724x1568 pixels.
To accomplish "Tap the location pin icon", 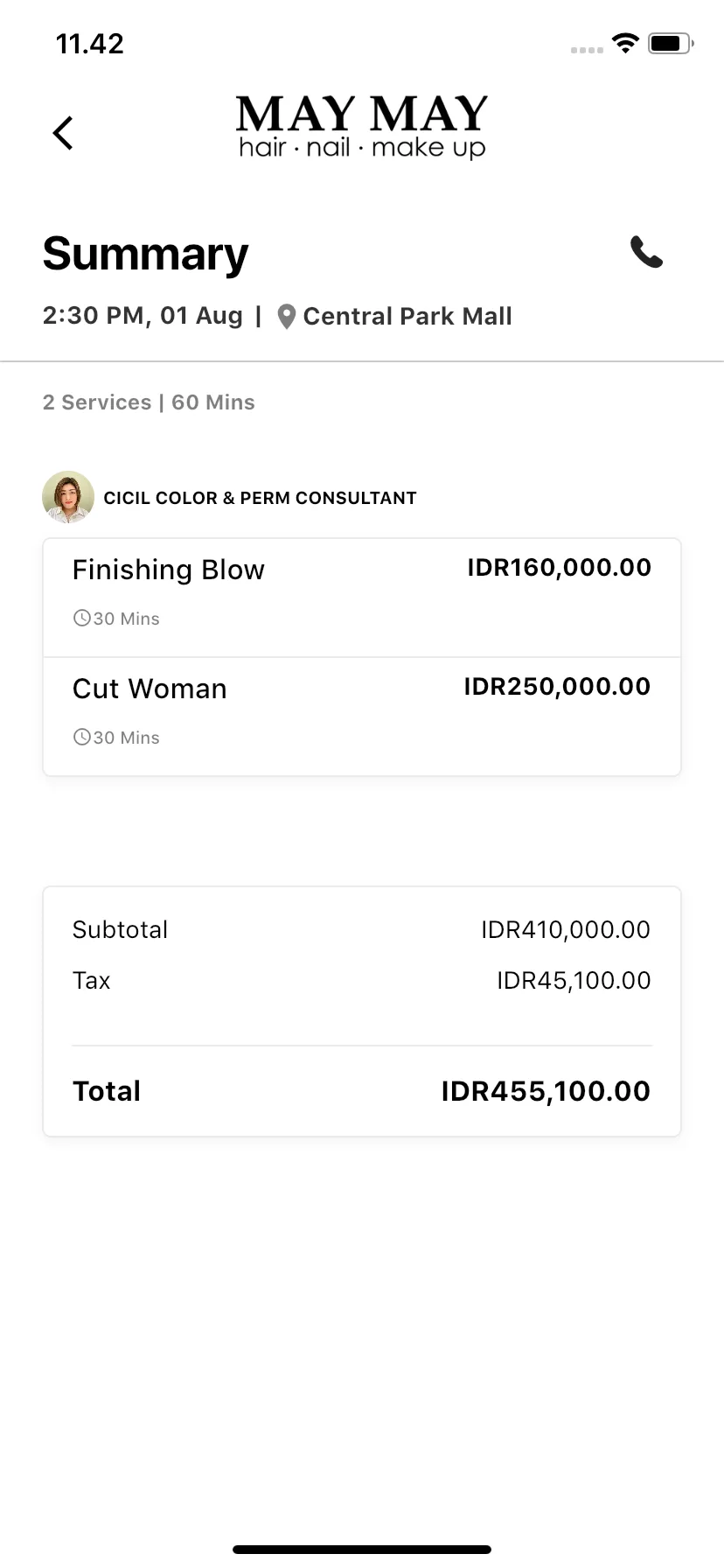I will [x=286, y=317].
